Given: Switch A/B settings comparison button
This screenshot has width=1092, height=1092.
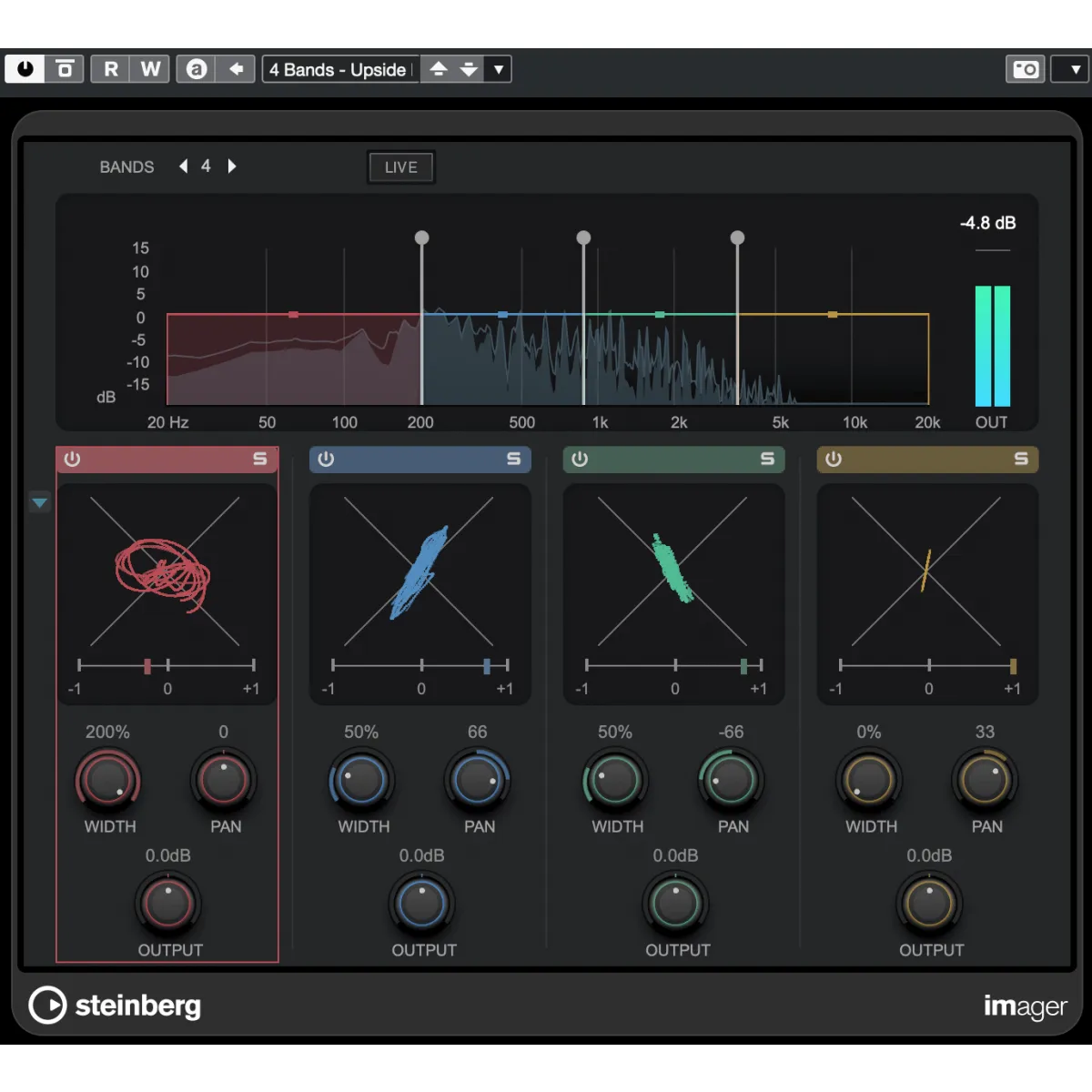Looking at the screenshot, I should click(x=197, y=69).
